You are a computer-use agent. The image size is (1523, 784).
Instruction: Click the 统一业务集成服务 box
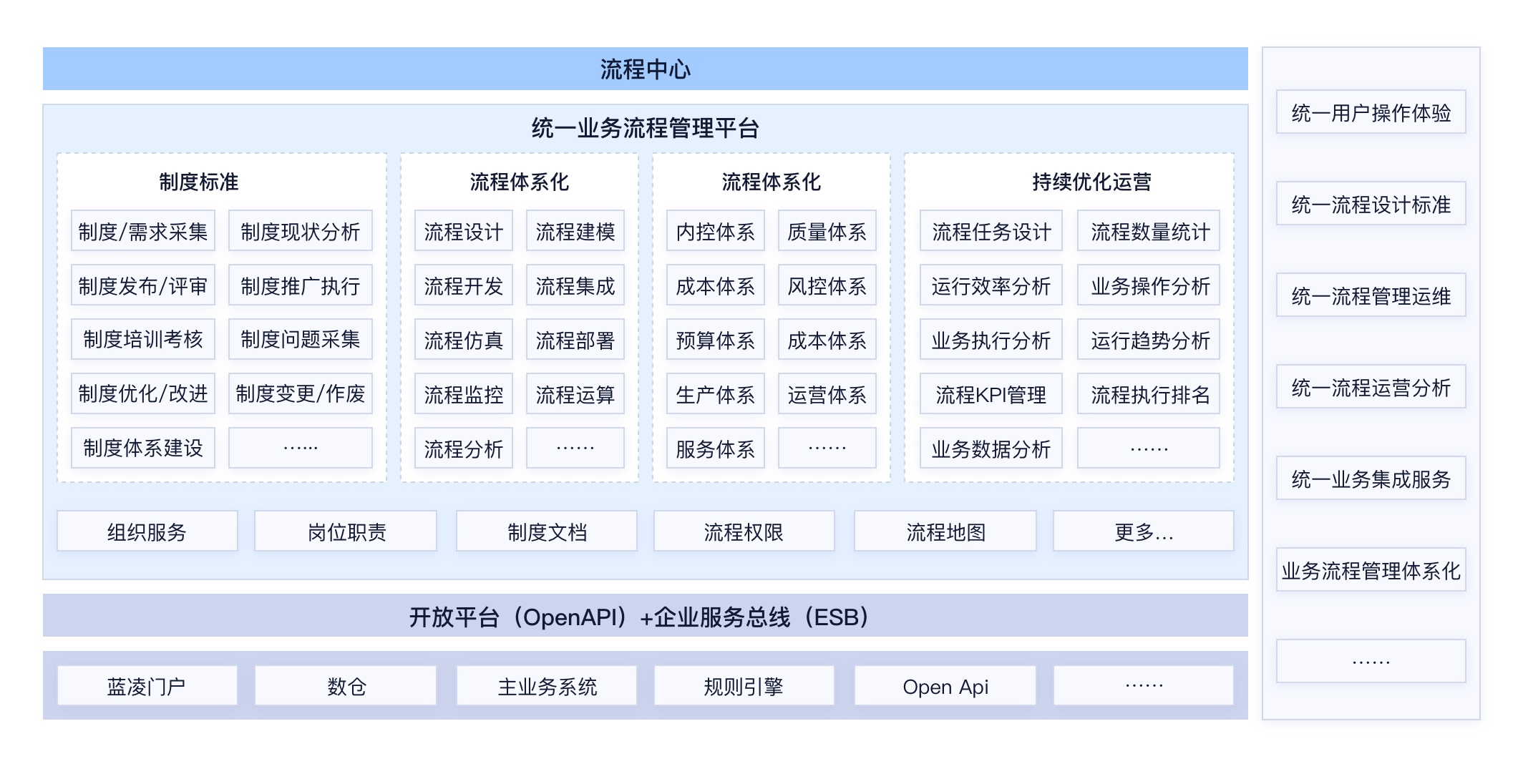pyautogui.click(x=1371, y=478)
